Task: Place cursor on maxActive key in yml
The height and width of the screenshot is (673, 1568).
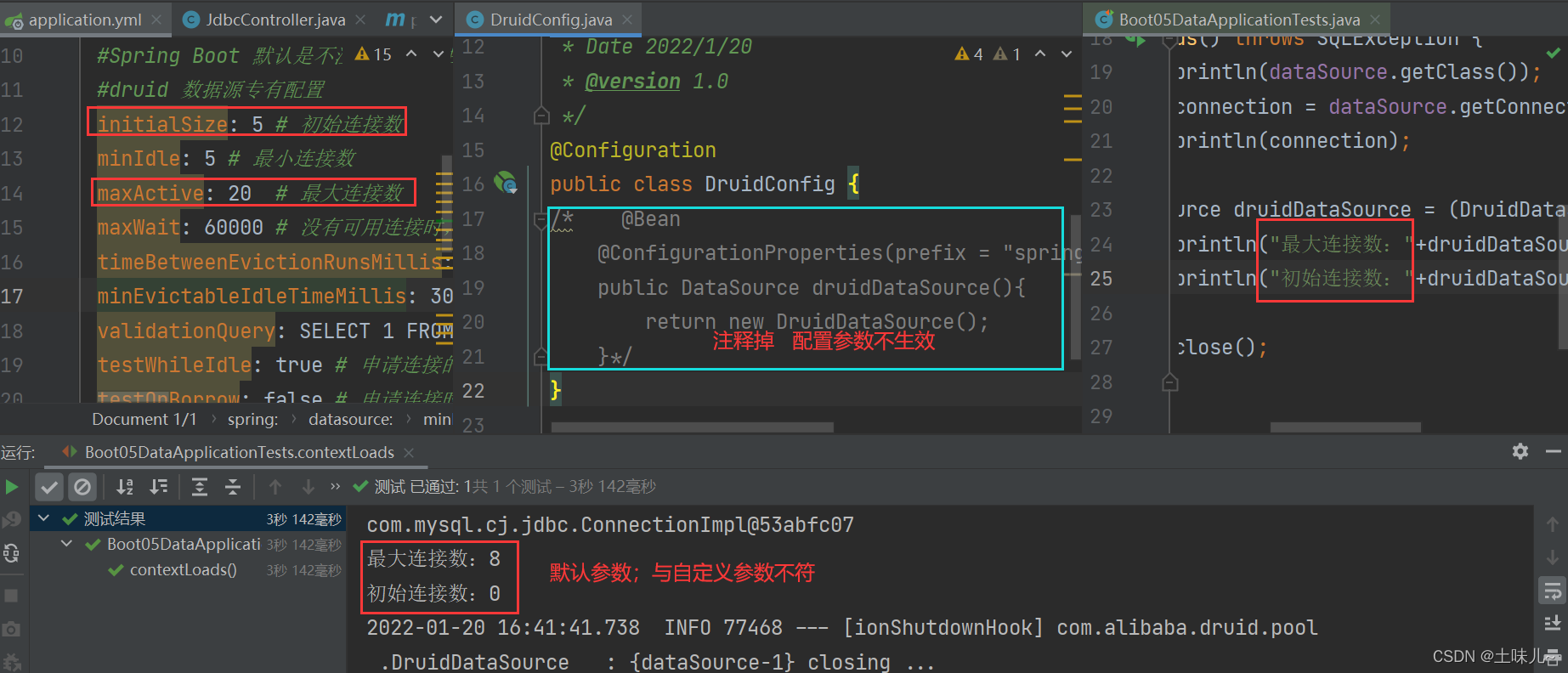Action: (150, 193)
